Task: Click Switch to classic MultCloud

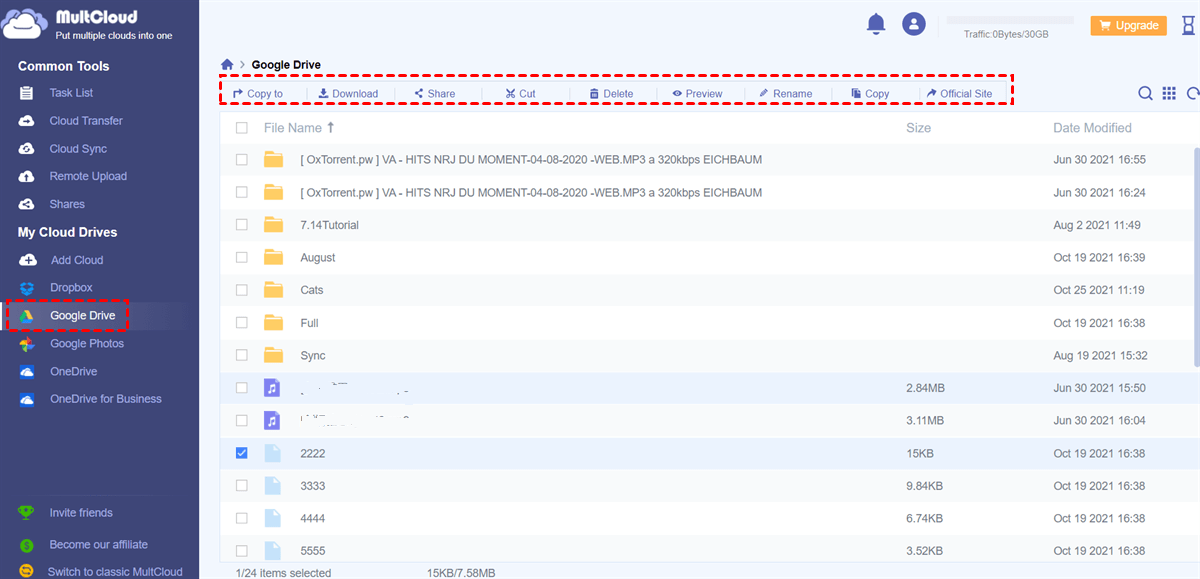Action: click(115, 572)
